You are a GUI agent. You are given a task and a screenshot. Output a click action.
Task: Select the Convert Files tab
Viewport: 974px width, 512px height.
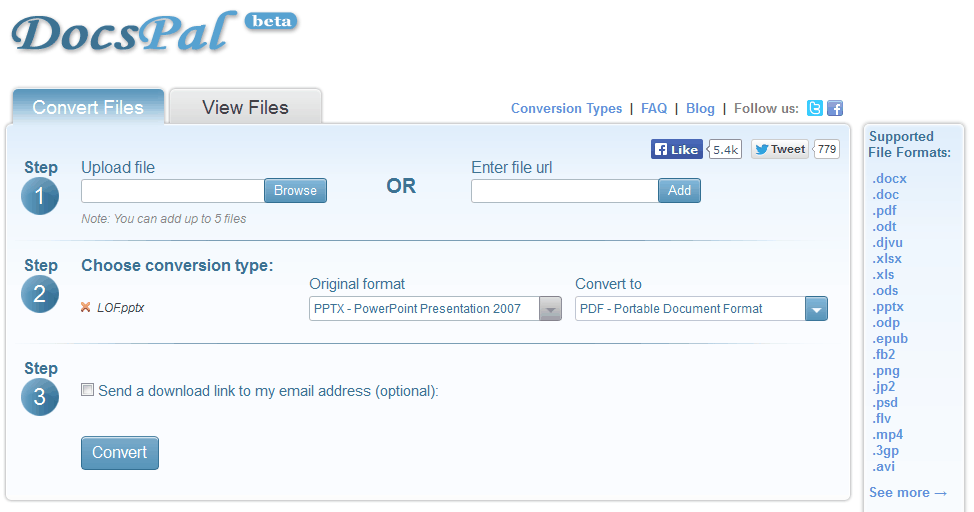coord(88,107)
